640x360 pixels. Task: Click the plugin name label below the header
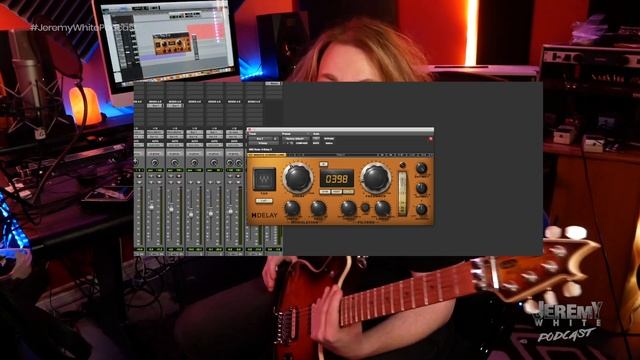260,149
